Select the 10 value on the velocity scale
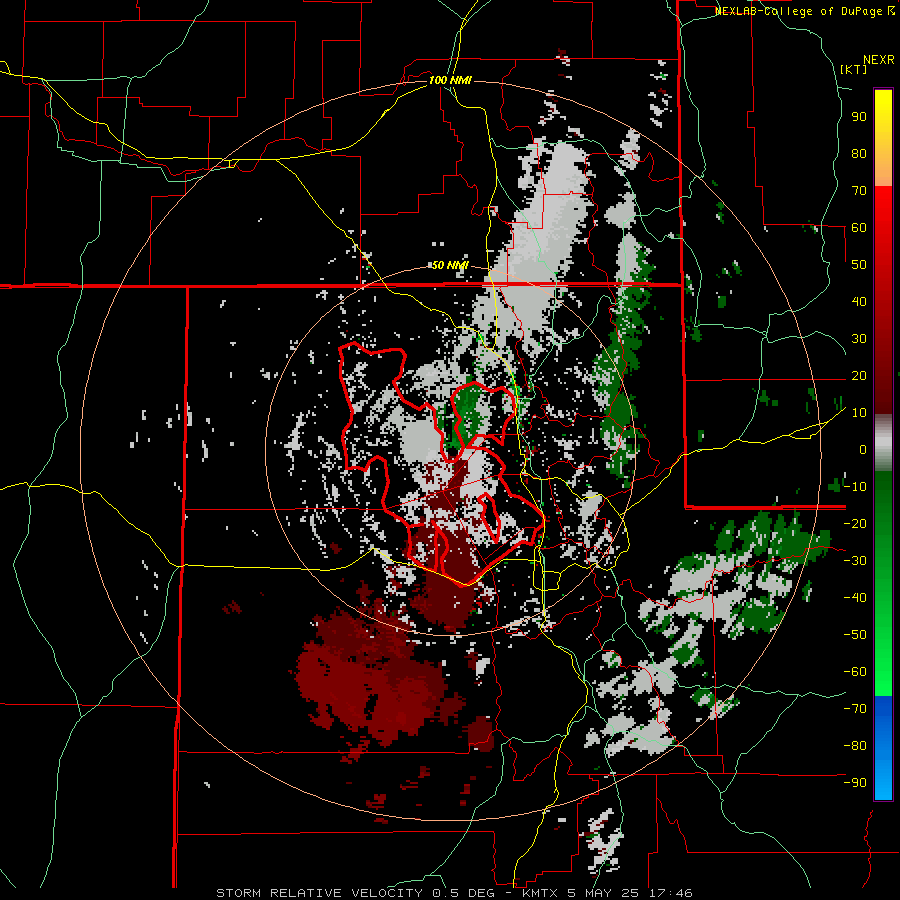This screenshot has height=900, width=900. pos(859,413)
